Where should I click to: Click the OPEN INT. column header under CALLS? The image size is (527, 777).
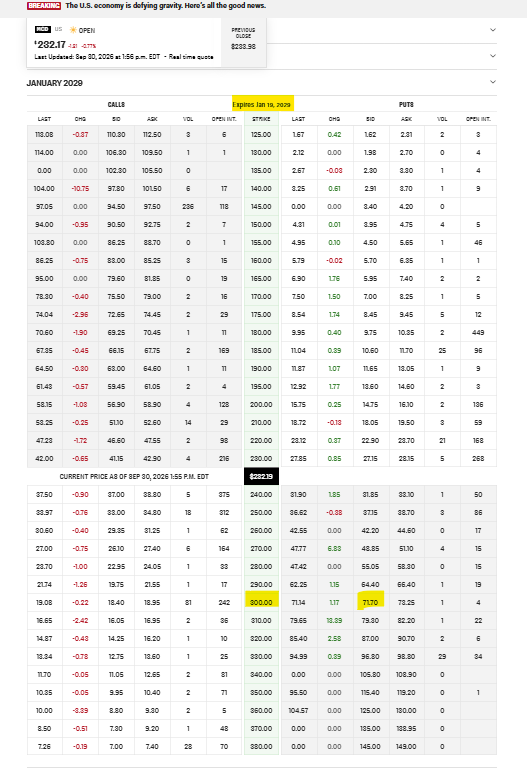[224, 119]
